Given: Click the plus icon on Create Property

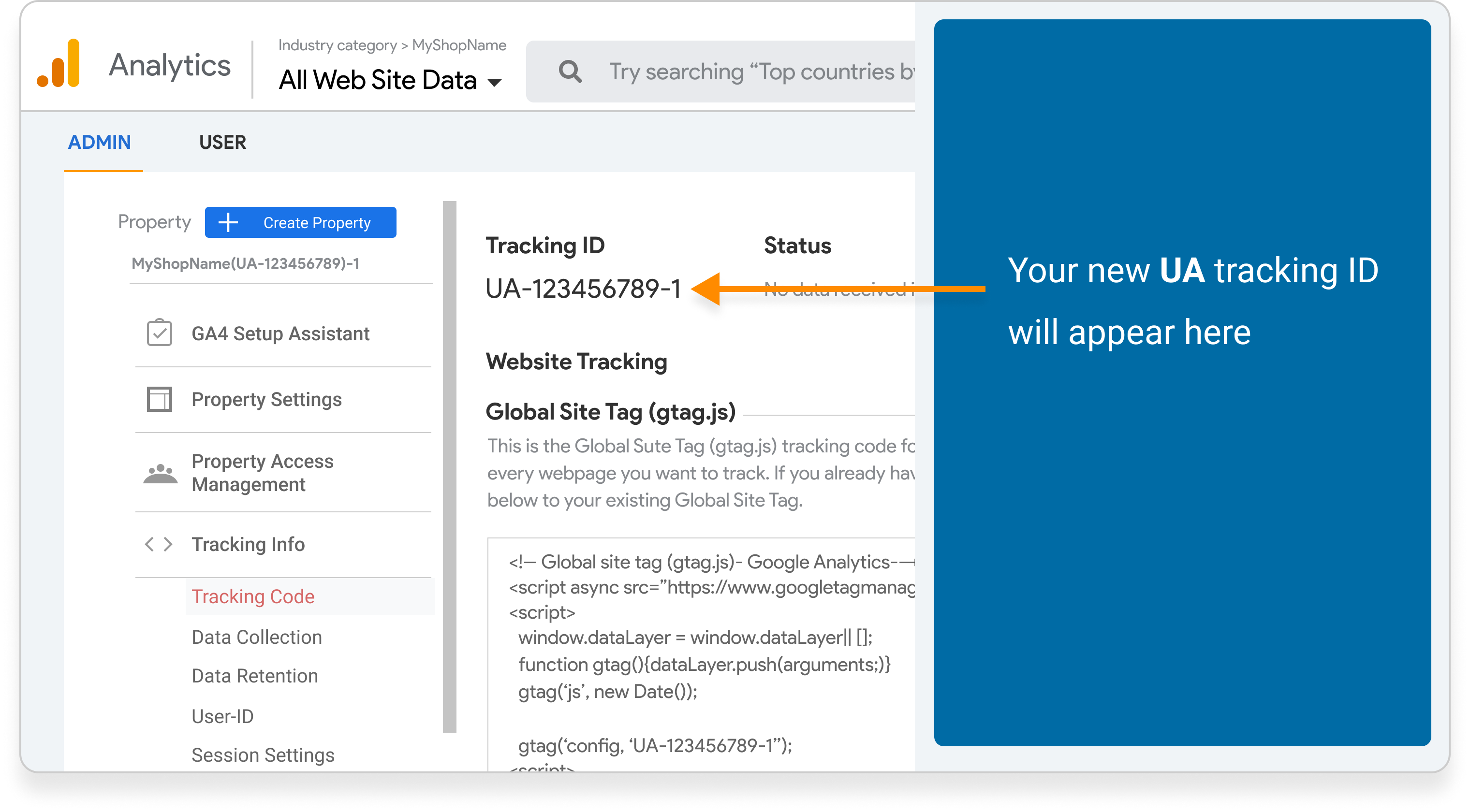Looking at the screenshot, I should [228, 222].
